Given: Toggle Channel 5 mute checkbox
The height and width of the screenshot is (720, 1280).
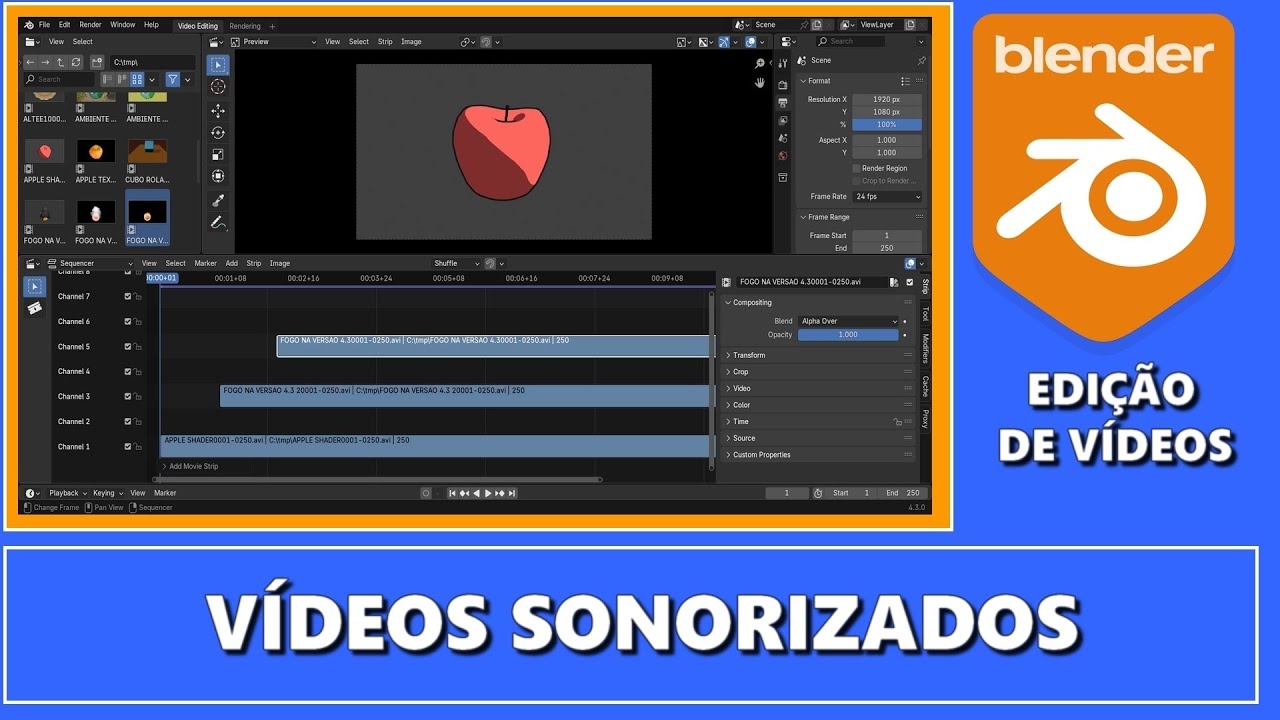Looking at the screenshot, I should pyautogui.click(x=128, y=347).
